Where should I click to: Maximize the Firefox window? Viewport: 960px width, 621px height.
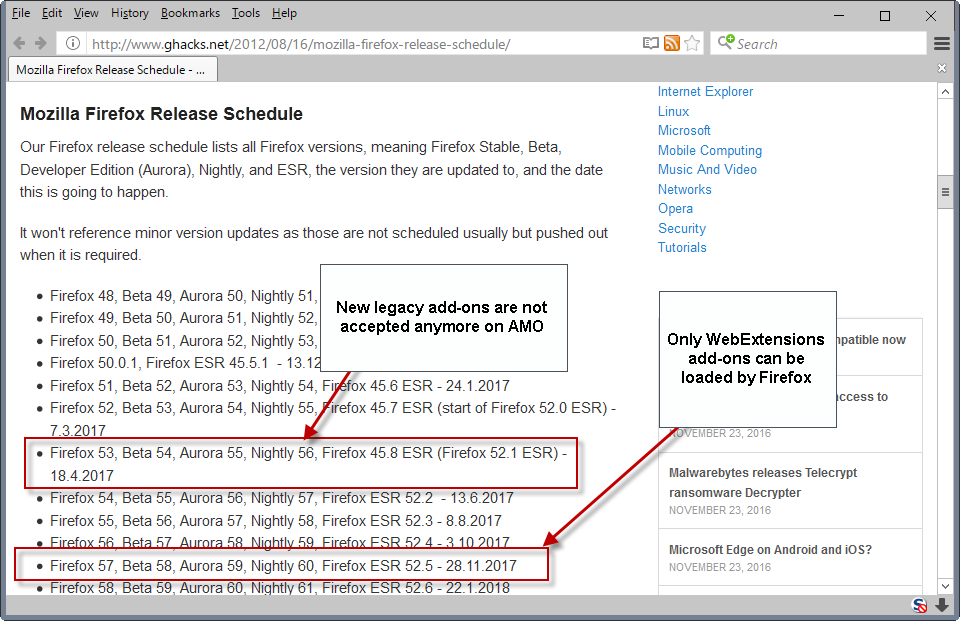pos(885,15)
